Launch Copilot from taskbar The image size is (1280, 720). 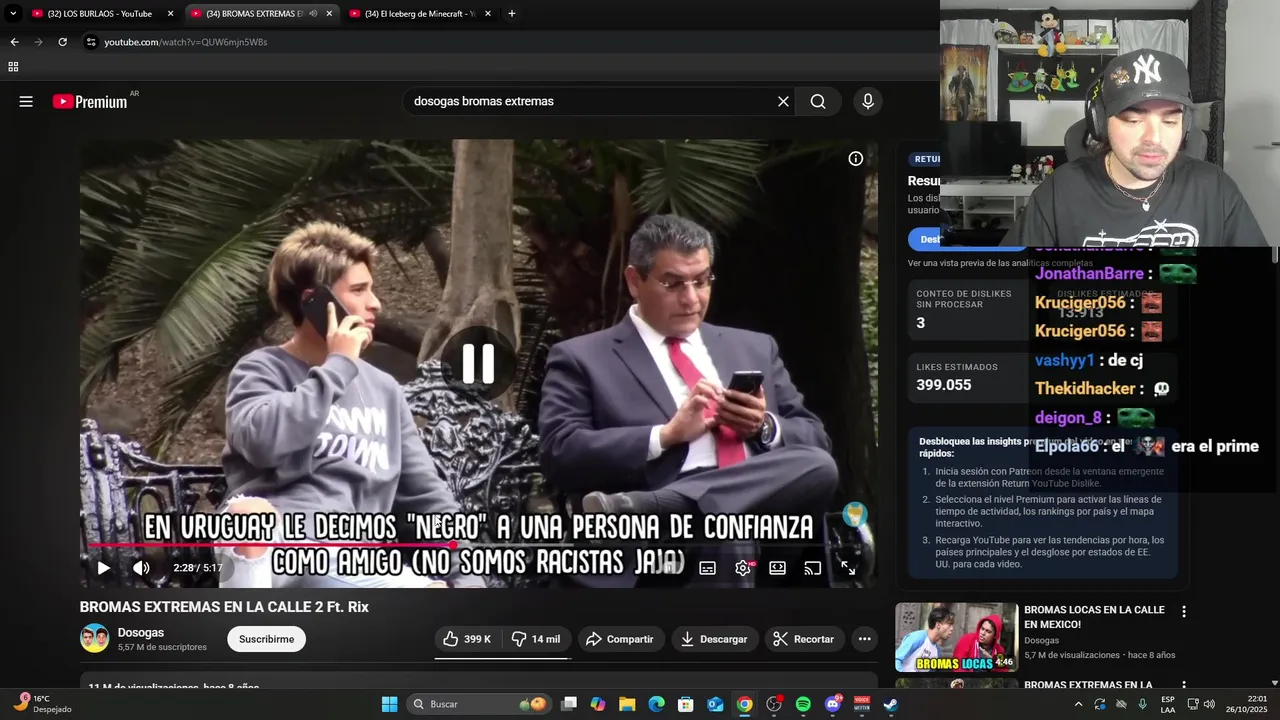pyautogui.click(x=598, y=704)
